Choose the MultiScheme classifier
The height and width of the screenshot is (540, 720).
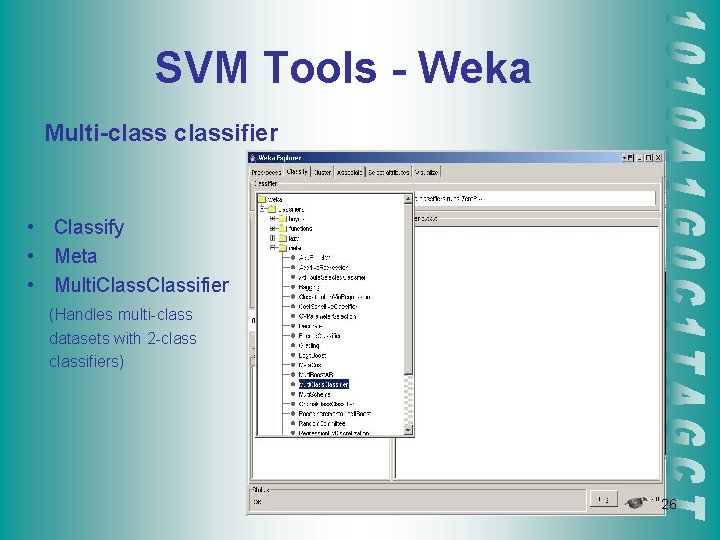pyautogui.click(x=315, y=394)
